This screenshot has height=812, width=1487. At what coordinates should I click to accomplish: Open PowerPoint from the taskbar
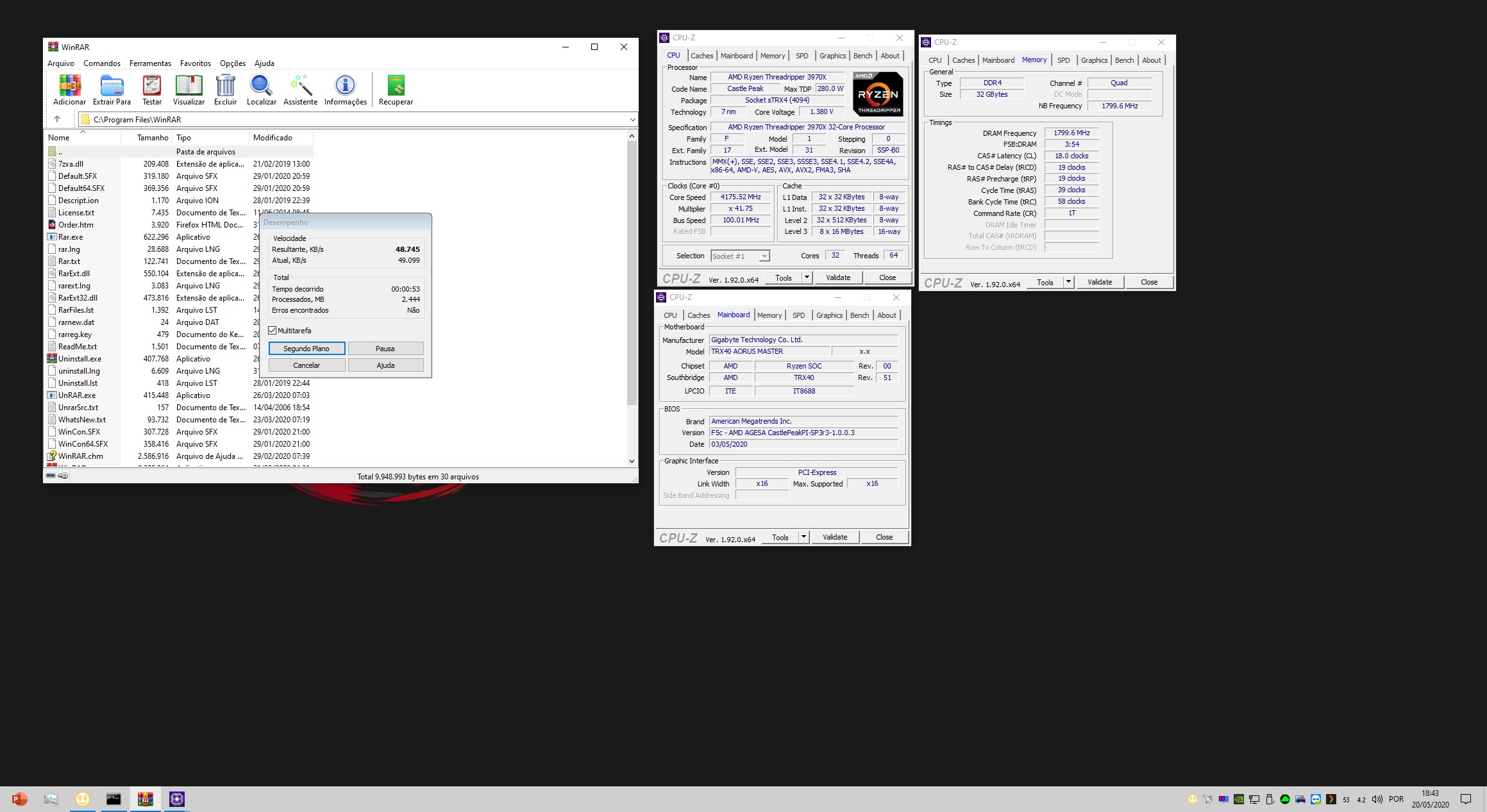(19, 799)
